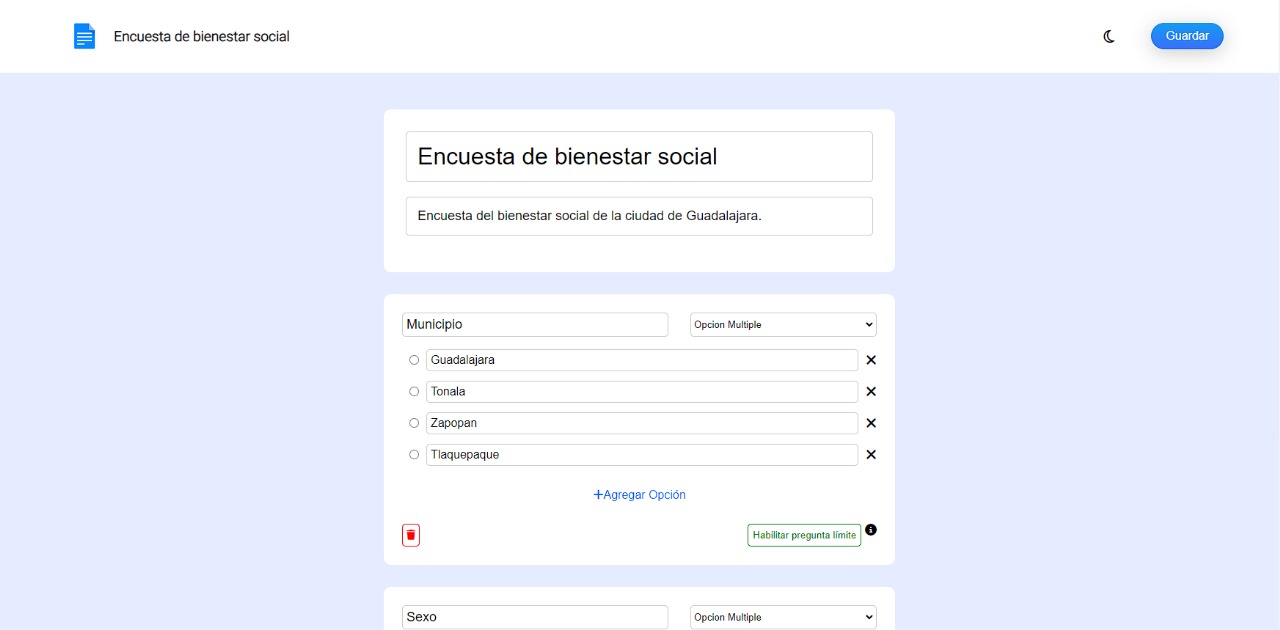The width and height of the screenshot is (1280, 630).
Task: Select the Tlaquepaque radio button
Action: (x=414, y=455)
